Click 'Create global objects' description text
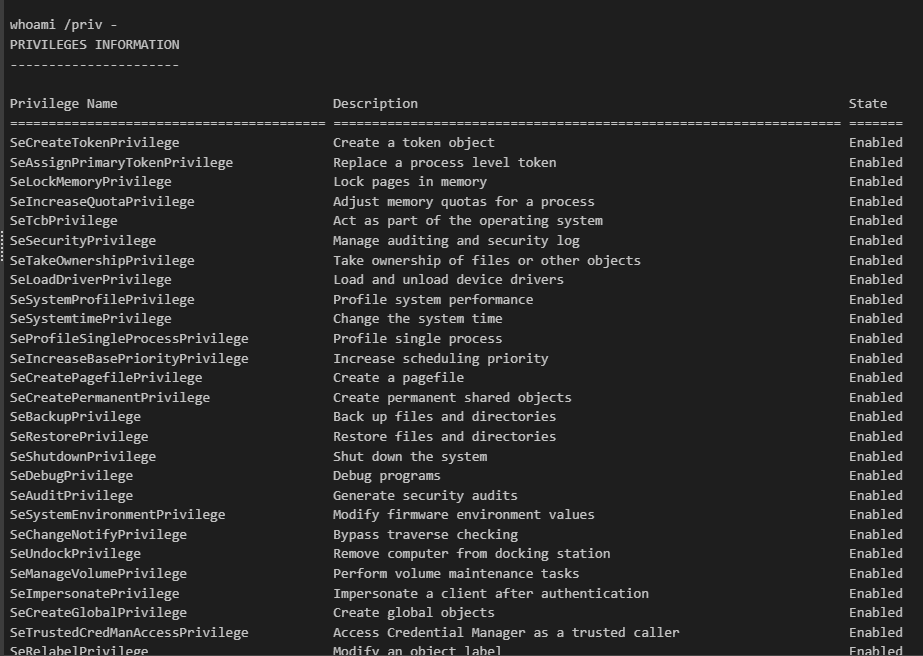 point(413,613)
